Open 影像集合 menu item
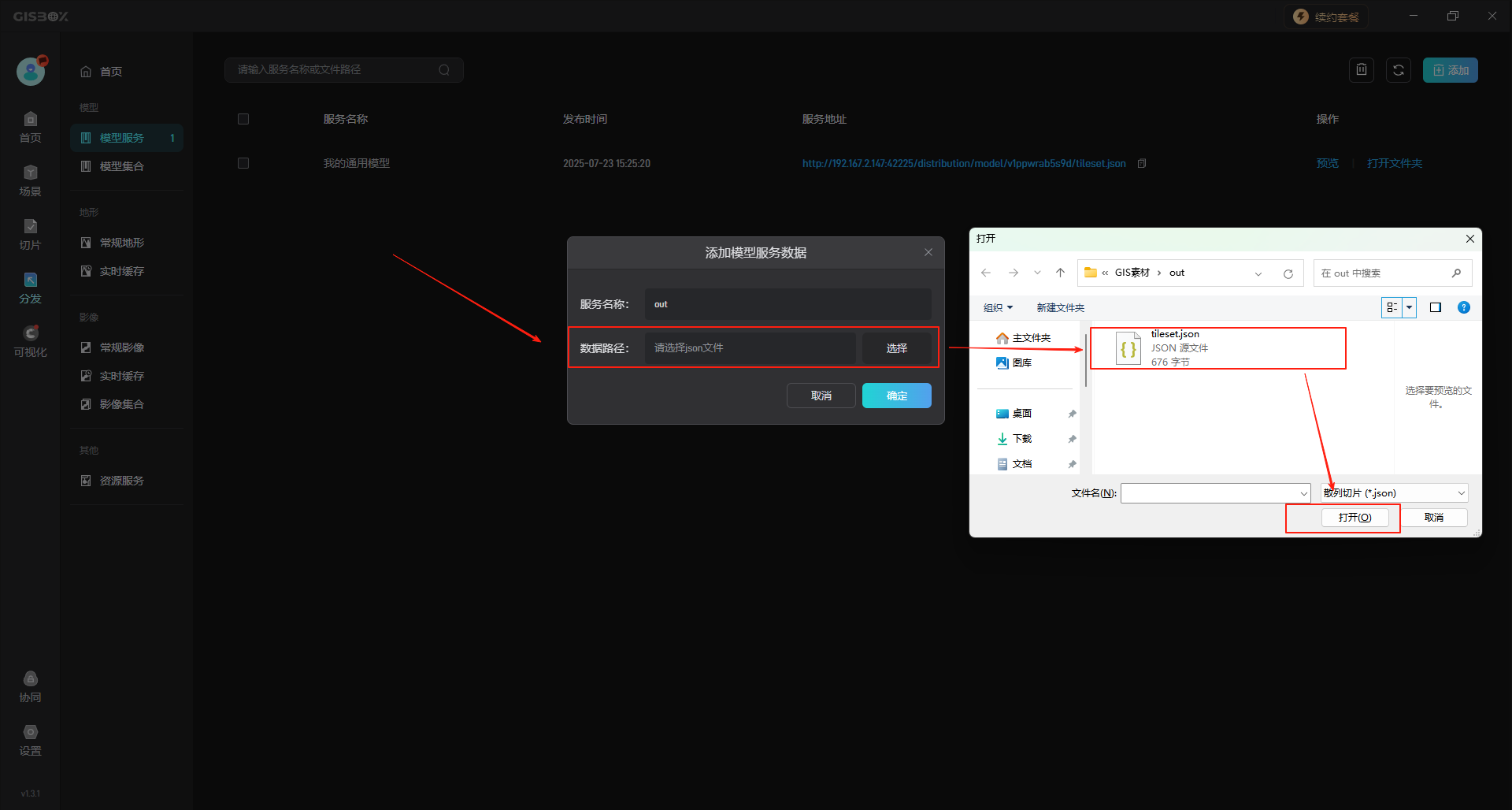 [x=126, y=404]
